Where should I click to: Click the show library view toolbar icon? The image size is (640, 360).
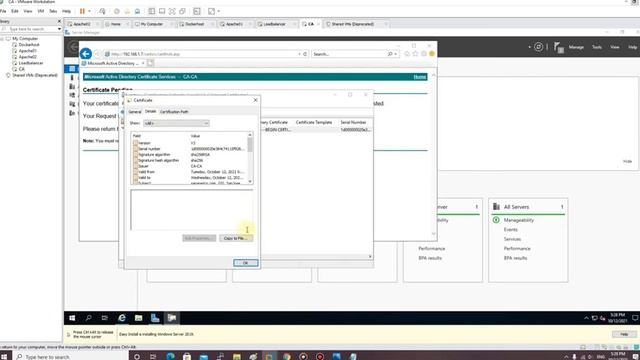152,11
